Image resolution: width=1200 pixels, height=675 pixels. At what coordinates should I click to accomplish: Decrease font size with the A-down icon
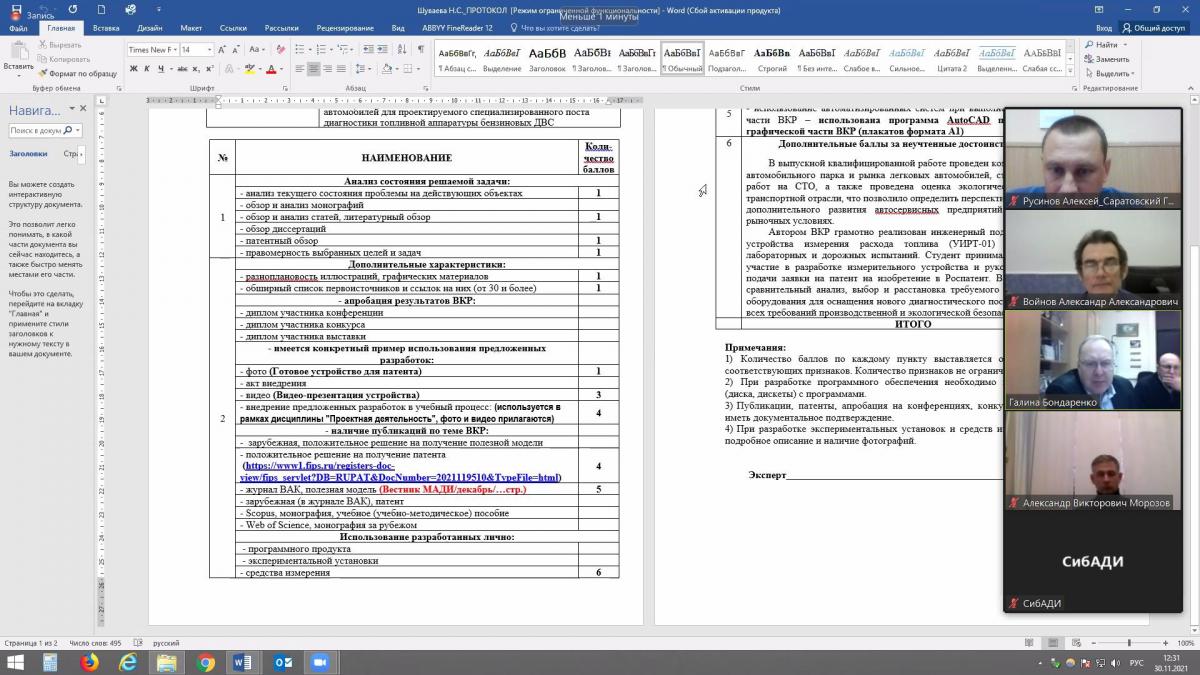tap(238, 49)
